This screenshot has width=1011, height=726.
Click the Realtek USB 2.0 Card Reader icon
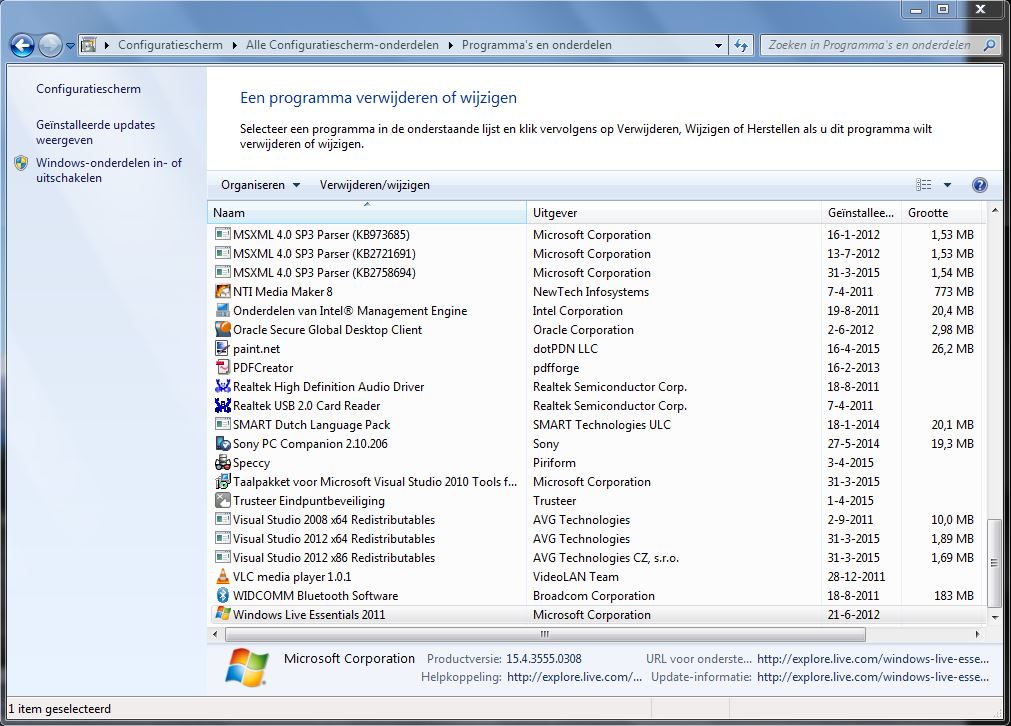222,406
